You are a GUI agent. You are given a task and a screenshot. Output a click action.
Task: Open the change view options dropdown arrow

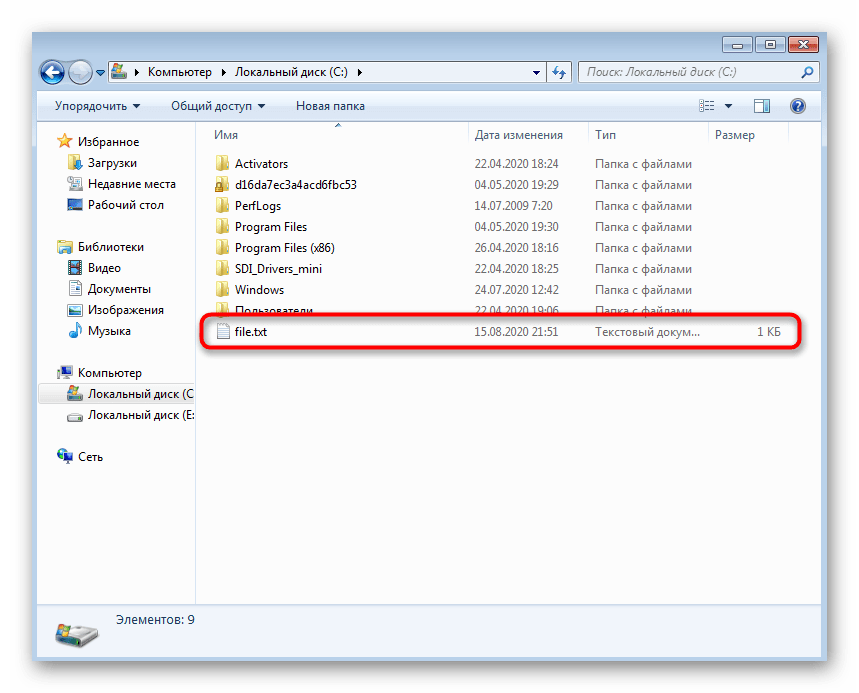[729, 106]
